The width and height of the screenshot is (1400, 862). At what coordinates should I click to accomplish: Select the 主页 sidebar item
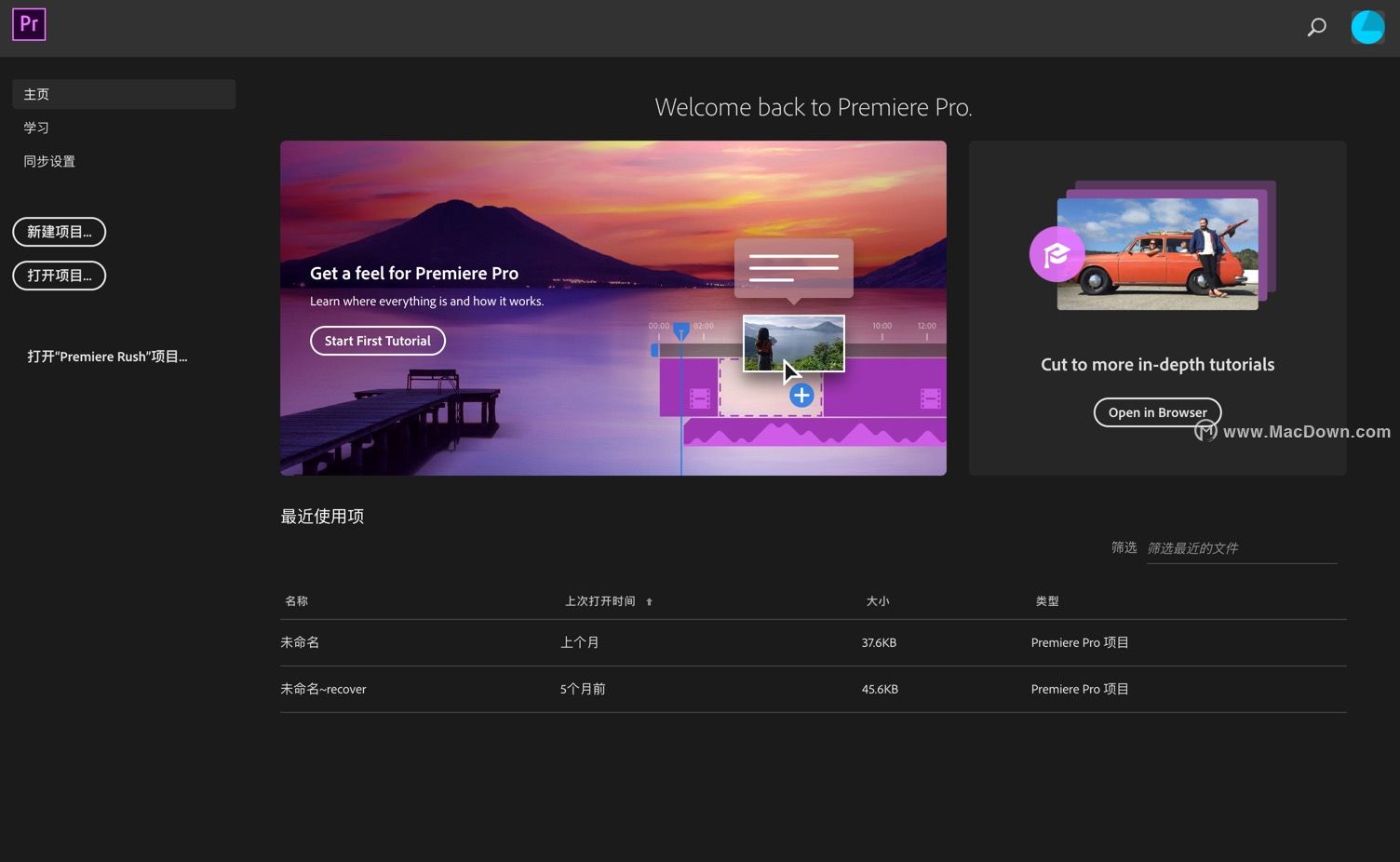(x=124, y=94)
